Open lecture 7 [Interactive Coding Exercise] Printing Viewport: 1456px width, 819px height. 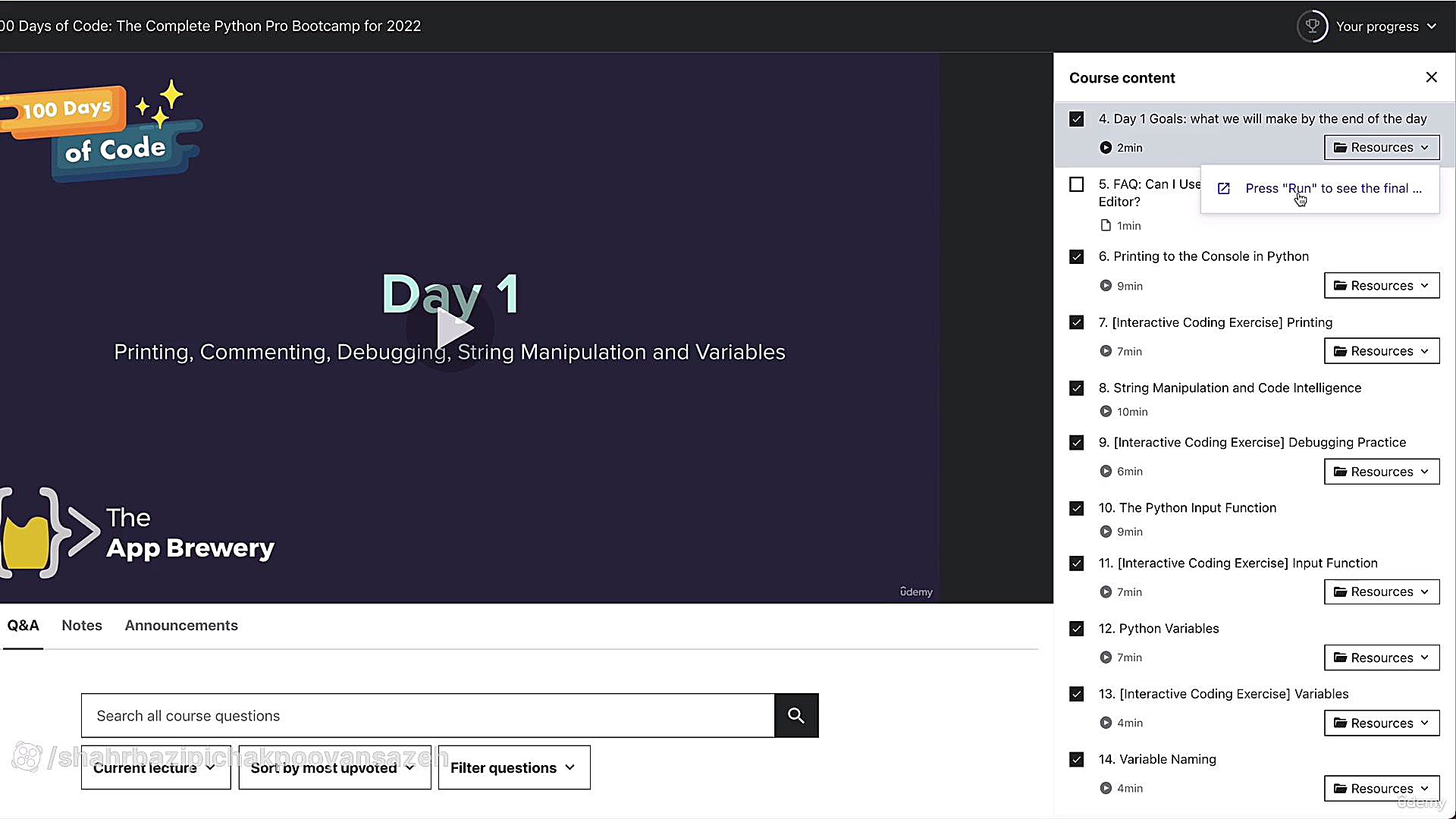[x=1215, y=322]
